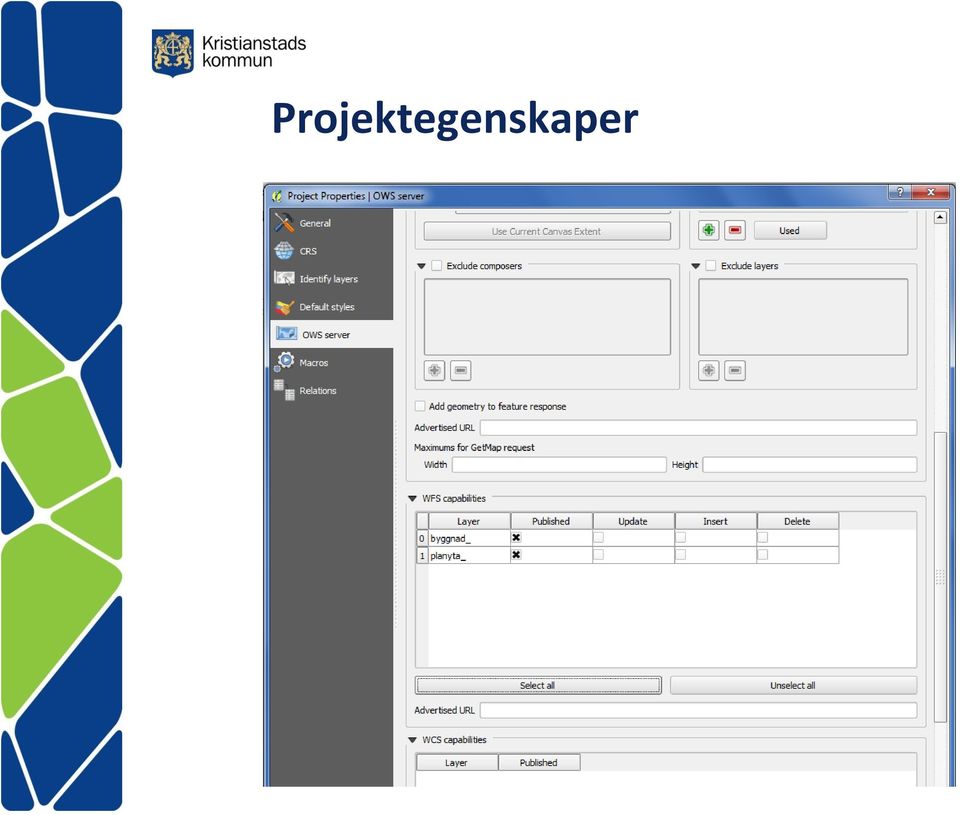Open the General tab

(332, 223)
